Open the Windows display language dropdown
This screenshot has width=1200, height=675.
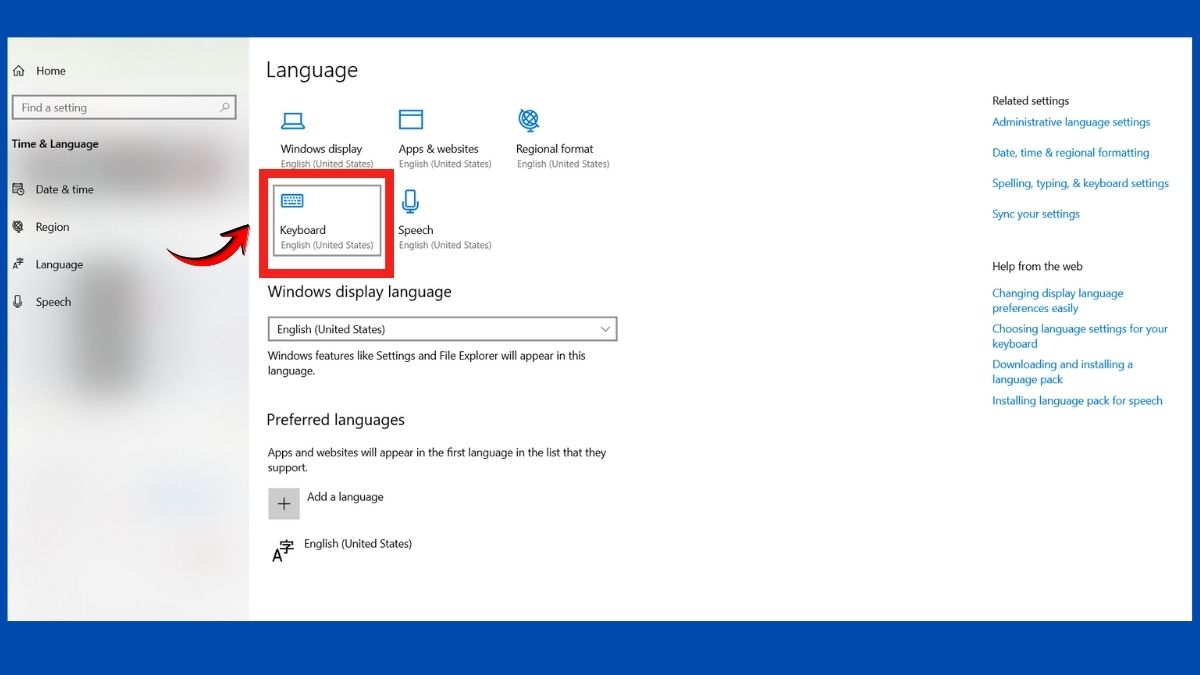pyautogui.click(x=442, y=329)
